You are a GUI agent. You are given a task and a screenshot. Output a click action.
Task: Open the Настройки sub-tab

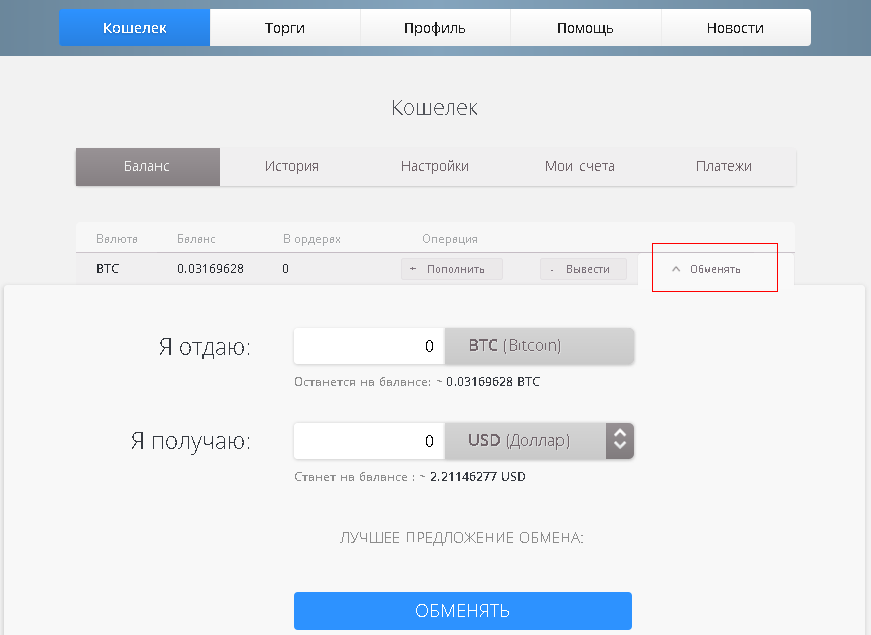coord(435,167)
